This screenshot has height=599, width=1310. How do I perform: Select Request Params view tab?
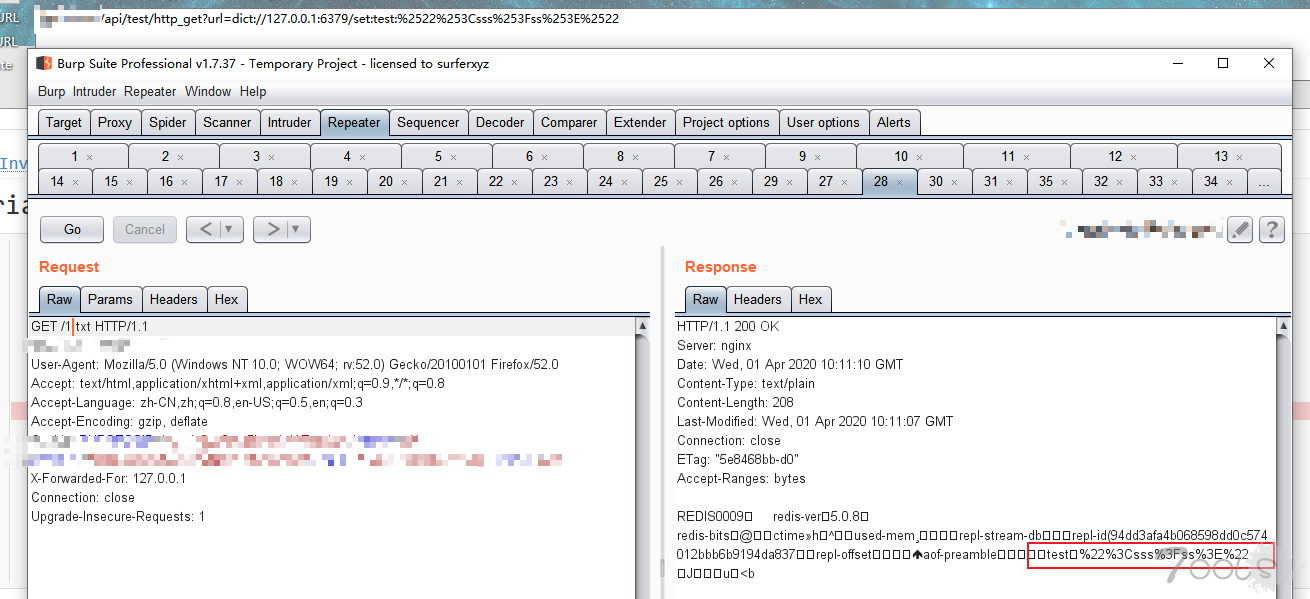[110, 299]
